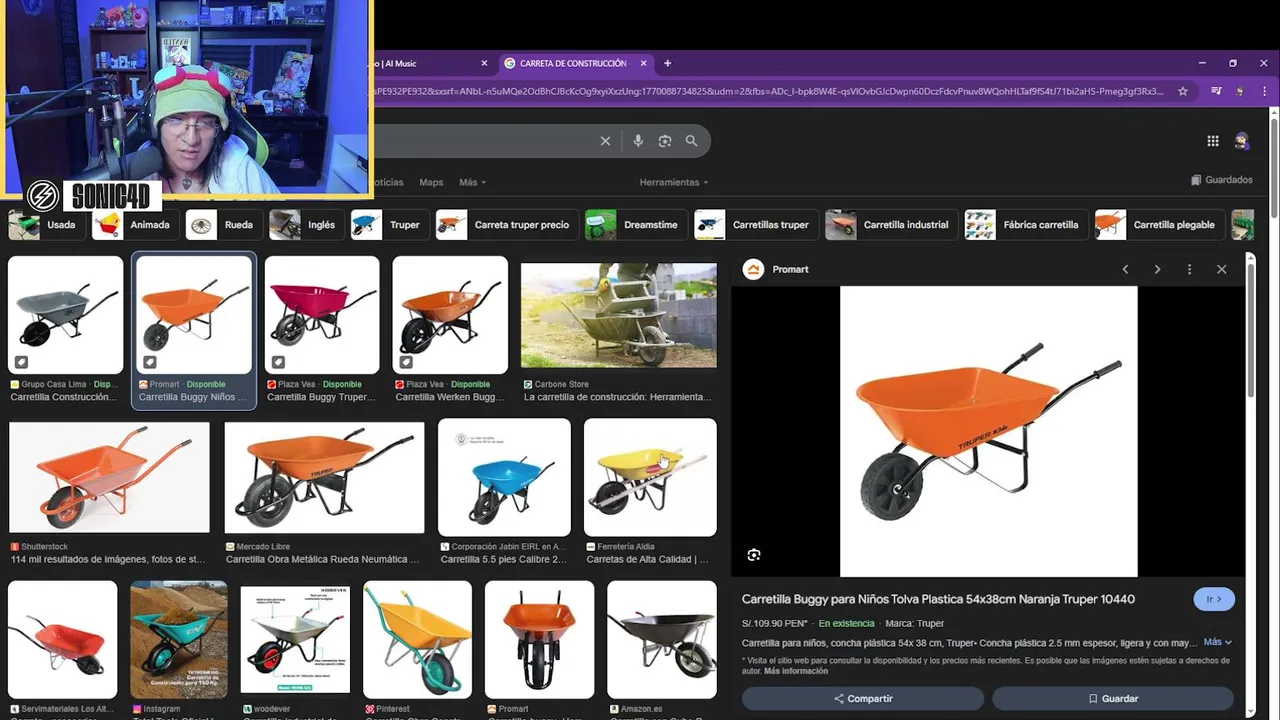
Task: Open the Guardados saved items
Action: (x=1221, y=180)
